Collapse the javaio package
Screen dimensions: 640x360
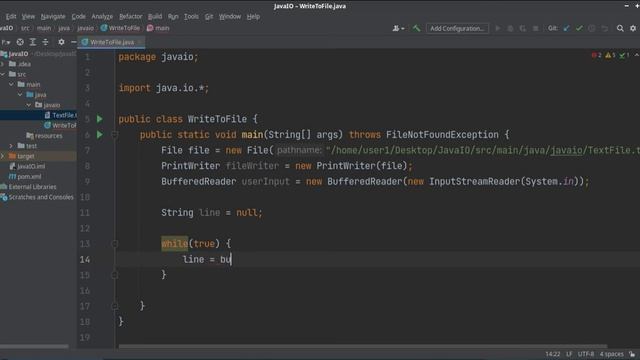tap(29, 105)
